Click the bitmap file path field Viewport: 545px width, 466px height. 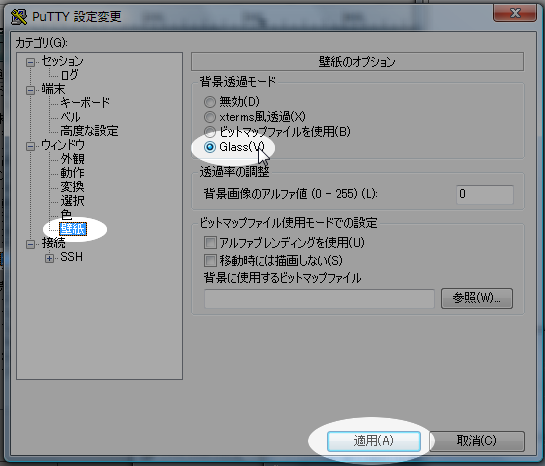[319, 299]
